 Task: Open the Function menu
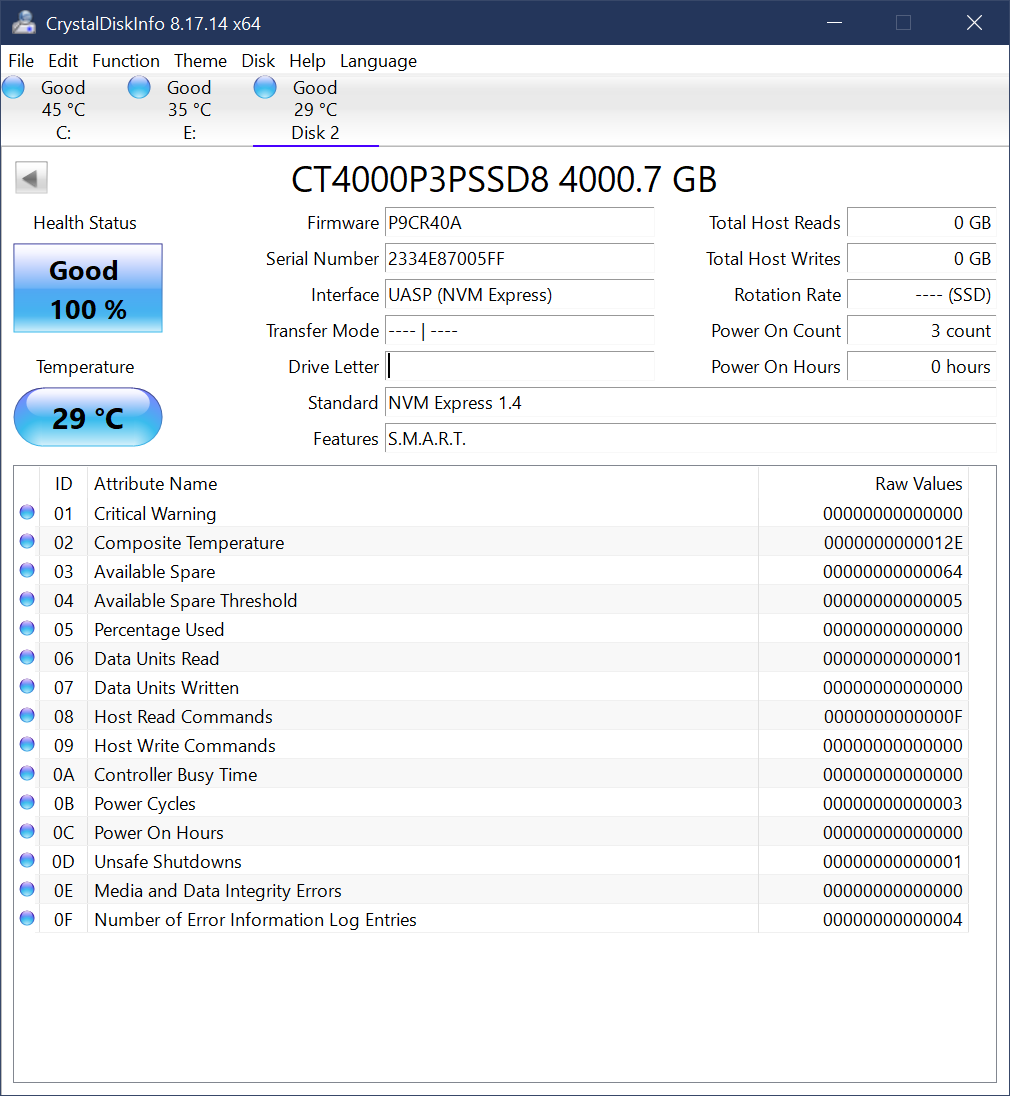[126, 61]
